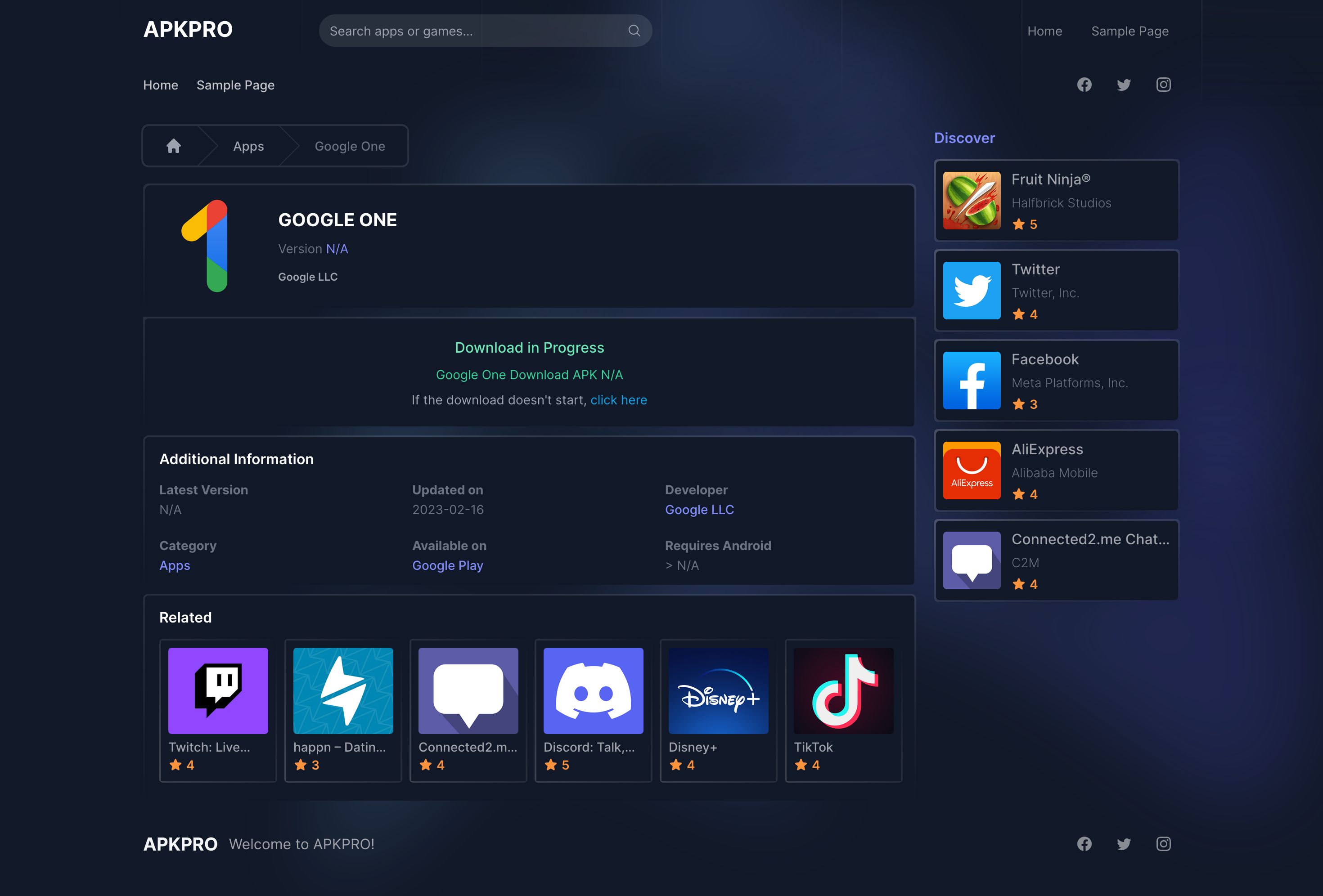The height and width of the screenshot is (896, 1323).
Task: Click 'happn – Datin...' title in Related
Action: click(340, 748)
